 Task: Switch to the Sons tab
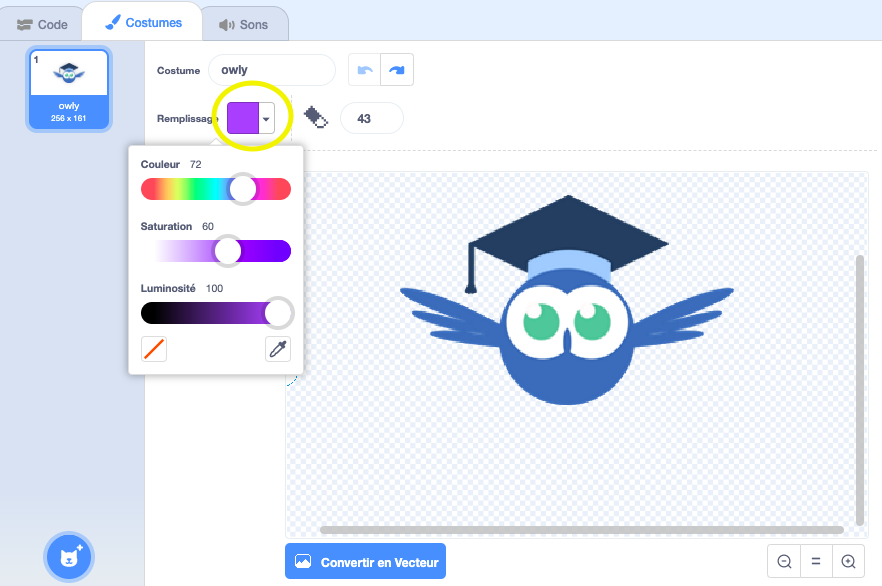click(244, 25)
